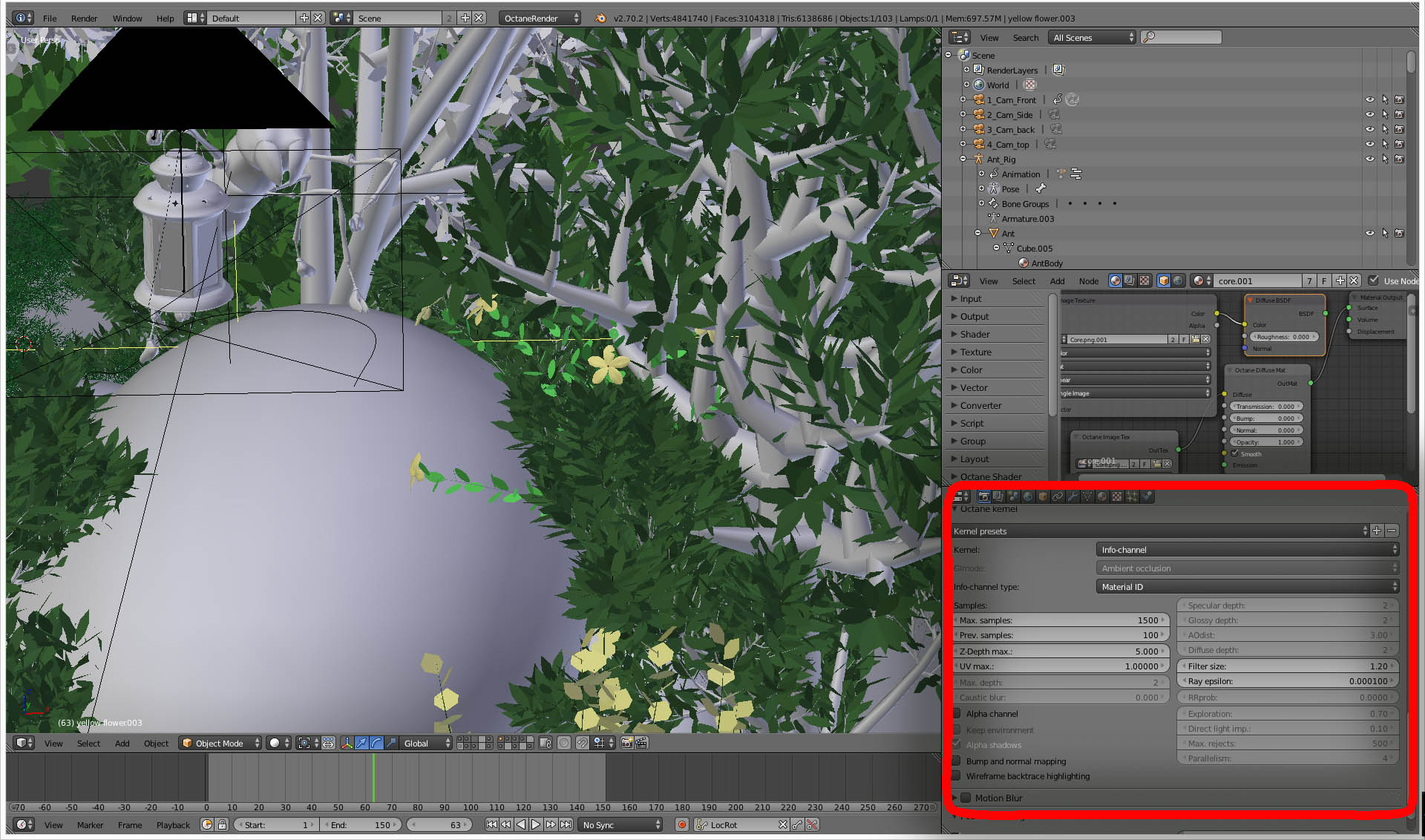Click the Max. samples value field

tap(1061, 620)
